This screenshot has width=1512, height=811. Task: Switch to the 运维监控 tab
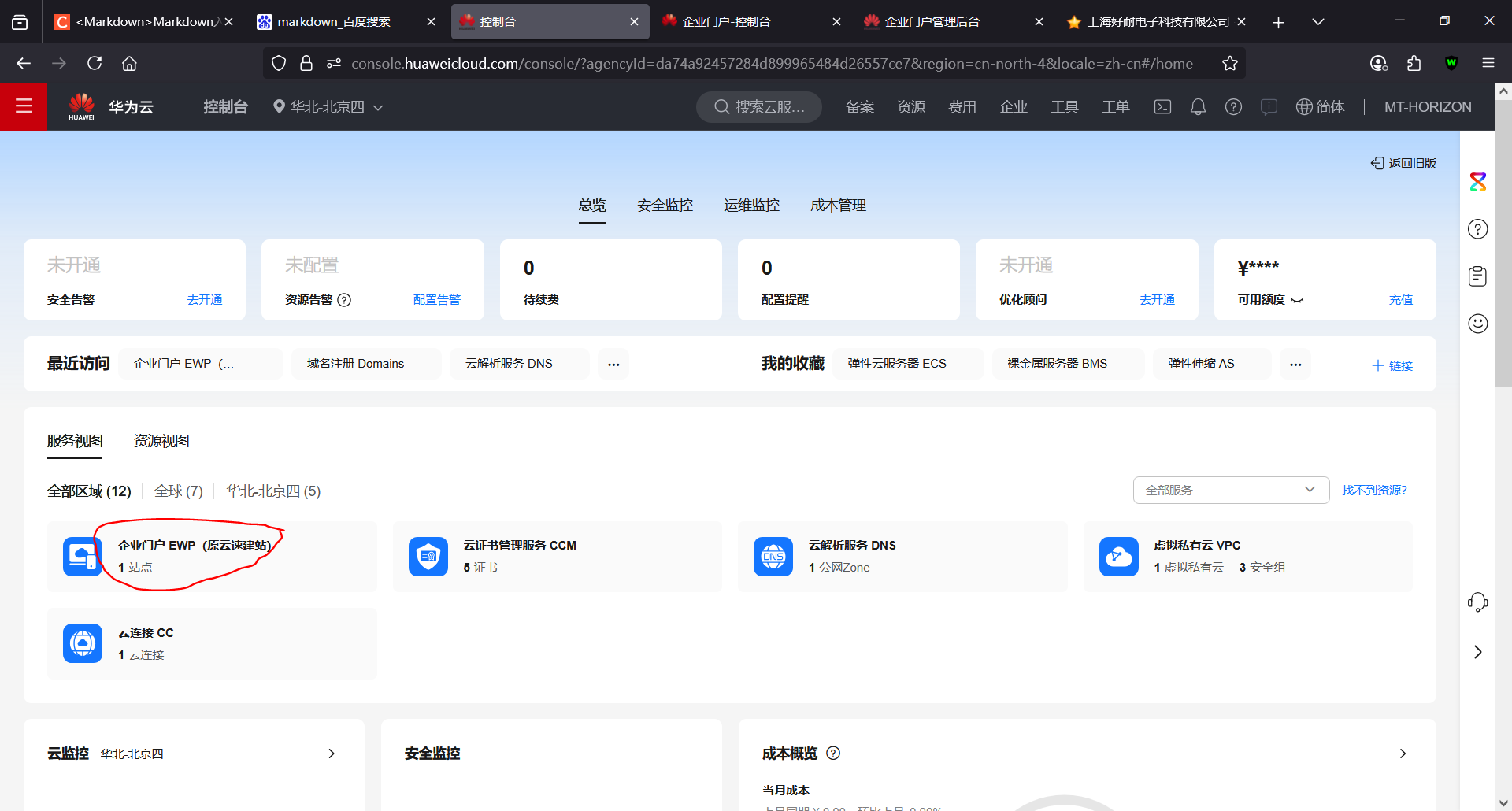(751, 206)
